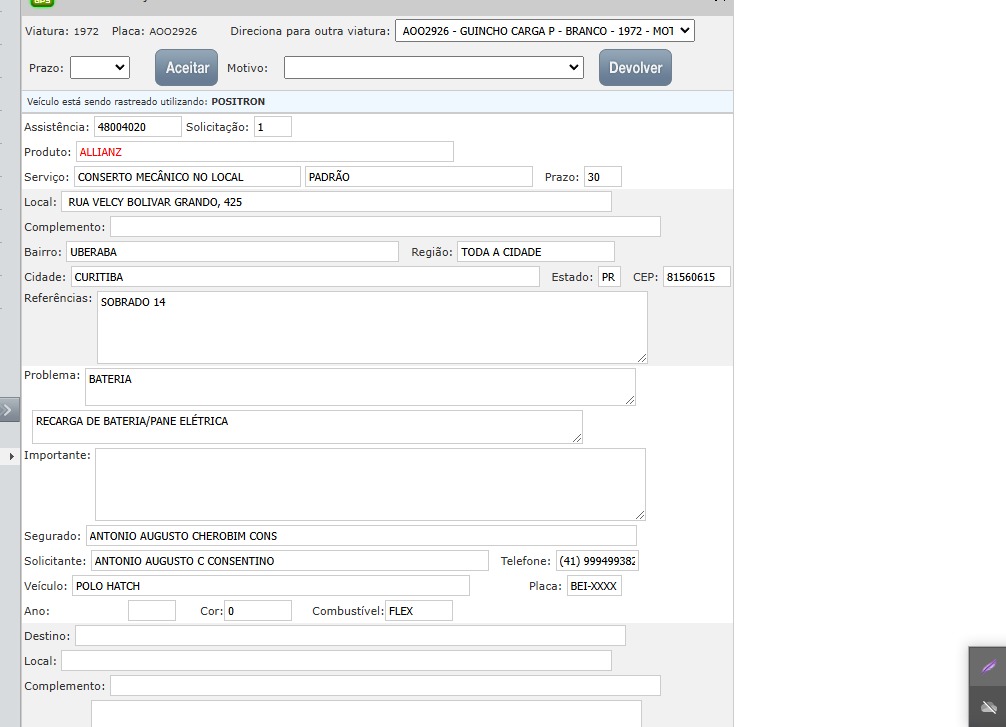Click the Produto field showing ALLIANZ

[265, 152]
